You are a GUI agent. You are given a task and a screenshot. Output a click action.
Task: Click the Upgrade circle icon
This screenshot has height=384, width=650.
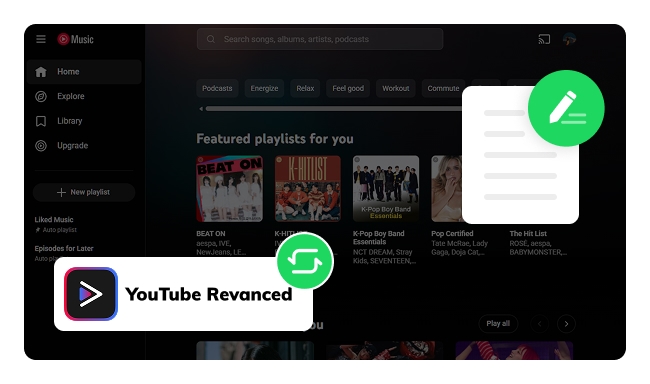(41, 146)
